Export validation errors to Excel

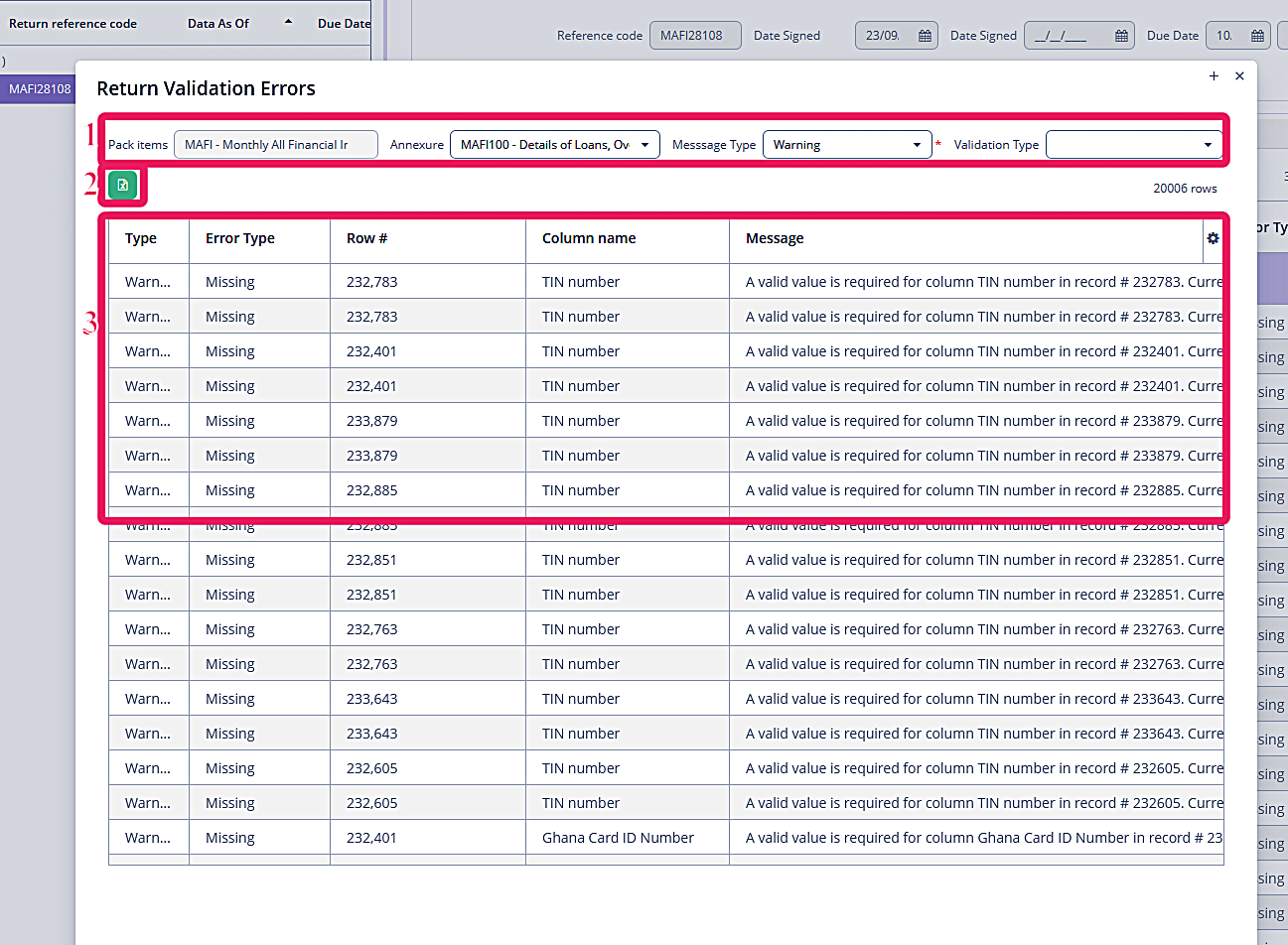(121, 185)
